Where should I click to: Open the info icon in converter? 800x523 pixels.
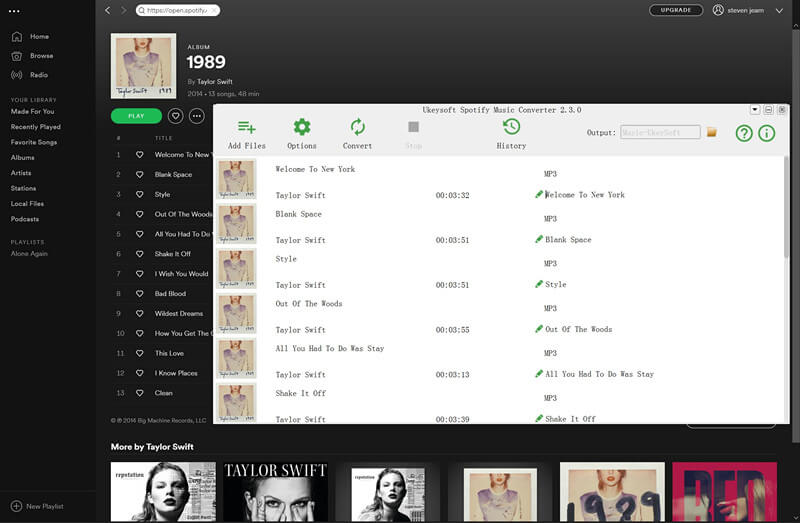tap(766, 133)
